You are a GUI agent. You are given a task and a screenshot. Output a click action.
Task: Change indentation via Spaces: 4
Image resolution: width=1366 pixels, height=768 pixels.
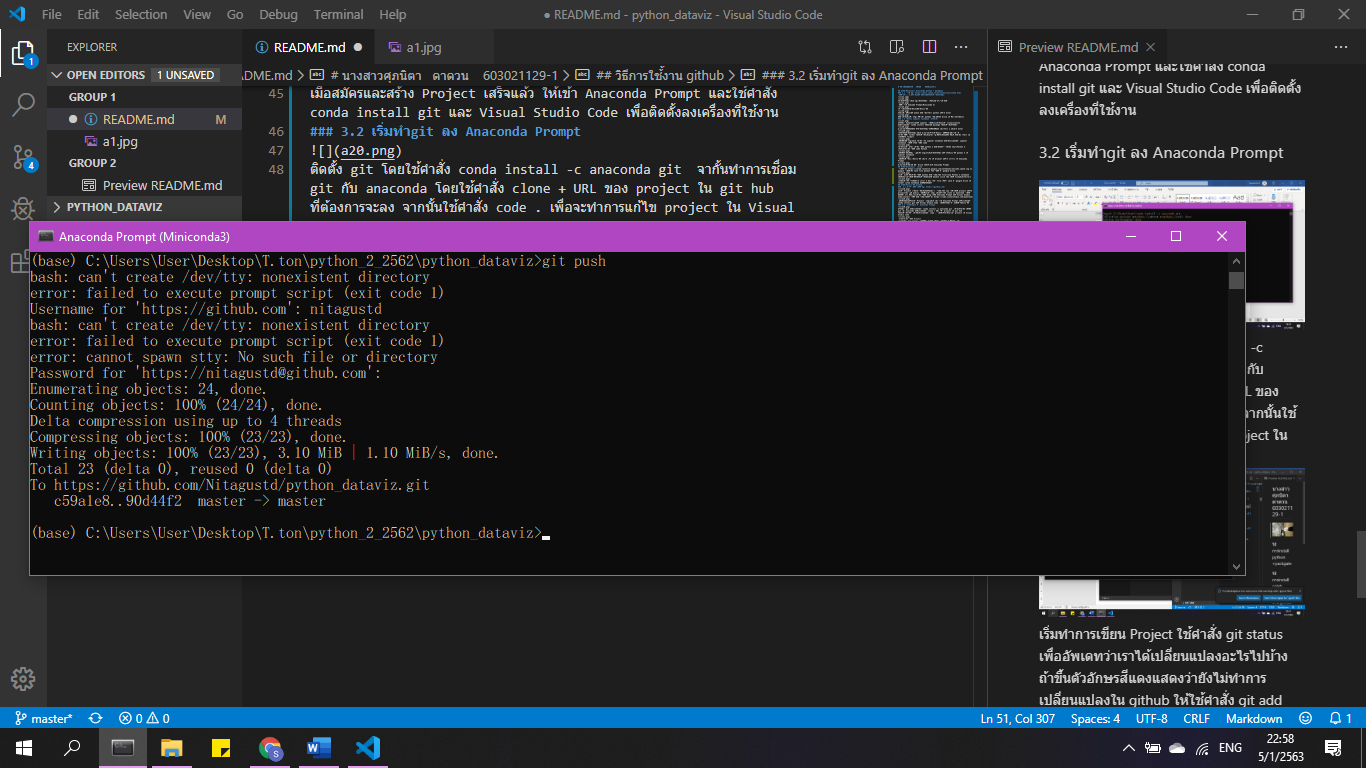coord(1095,718)
